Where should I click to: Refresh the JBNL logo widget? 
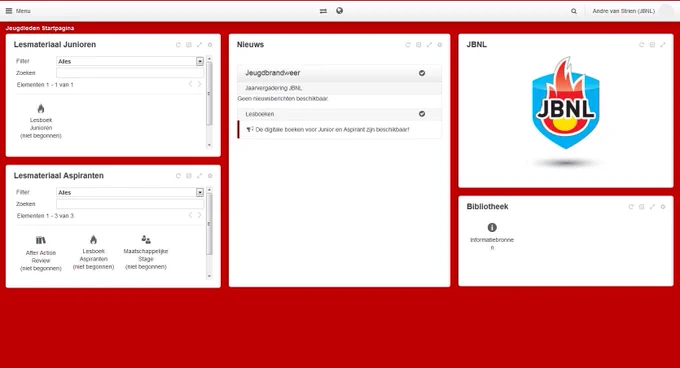pyautogui.click(x=642, y=45)
